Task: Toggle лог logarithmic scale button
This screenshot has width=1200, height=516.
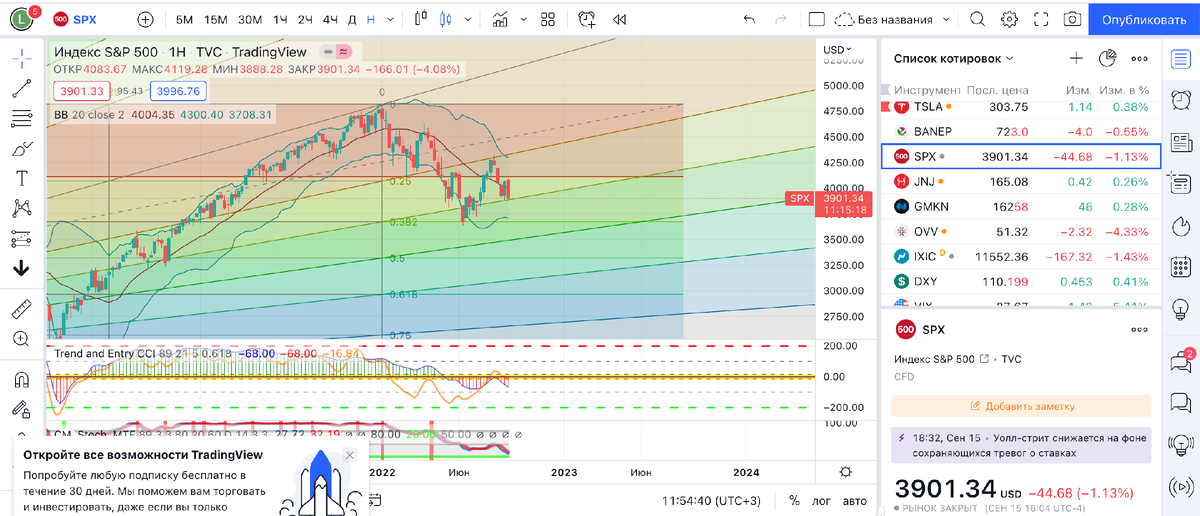Action: 822,500
